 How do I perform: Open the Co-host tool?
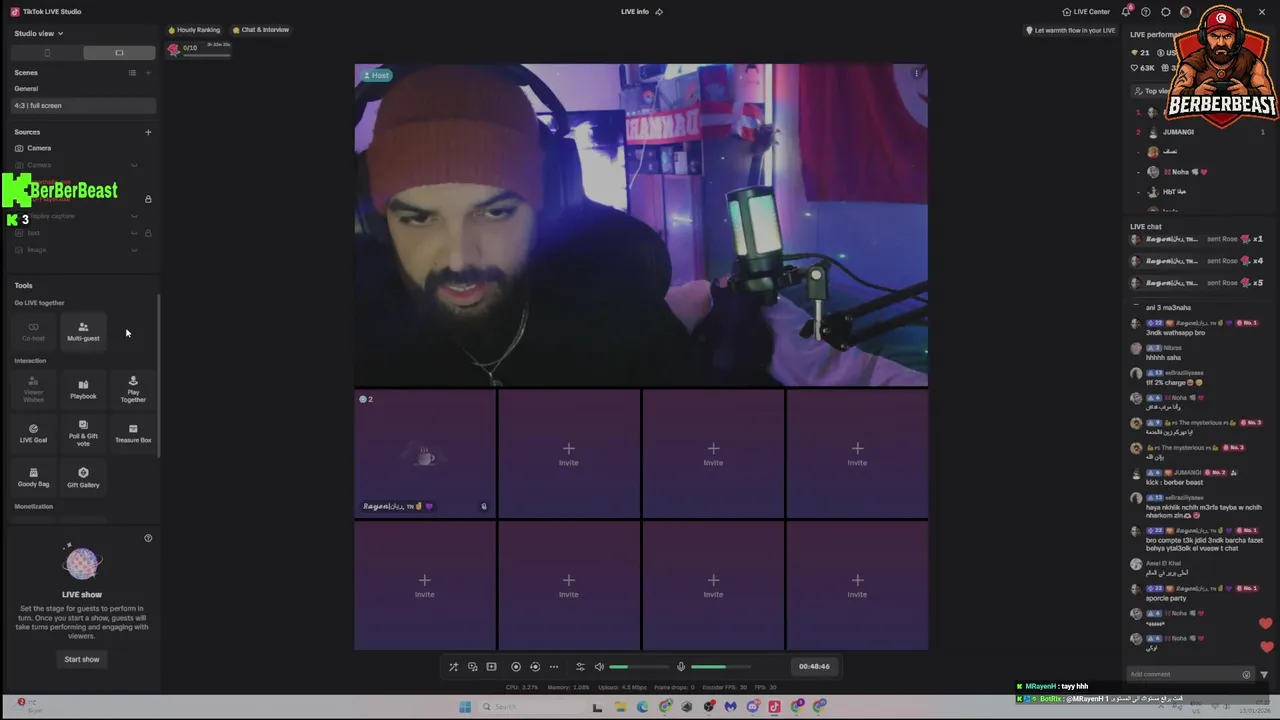[33, 332]
